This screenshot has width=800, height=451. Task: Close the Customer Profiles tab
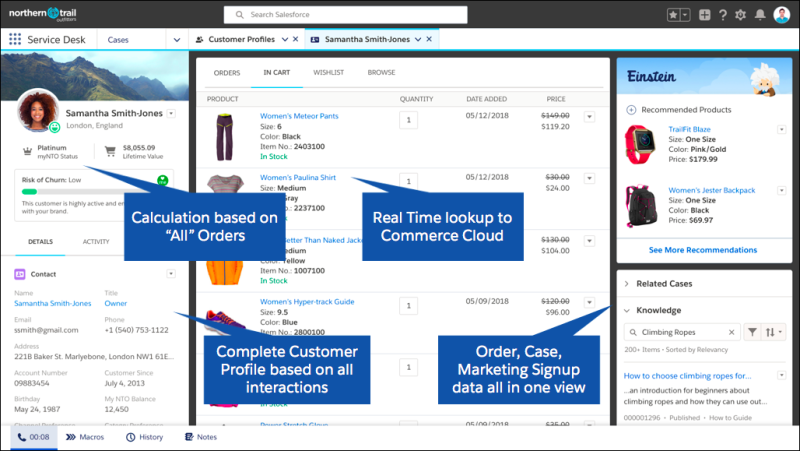(x=295, y=39)
